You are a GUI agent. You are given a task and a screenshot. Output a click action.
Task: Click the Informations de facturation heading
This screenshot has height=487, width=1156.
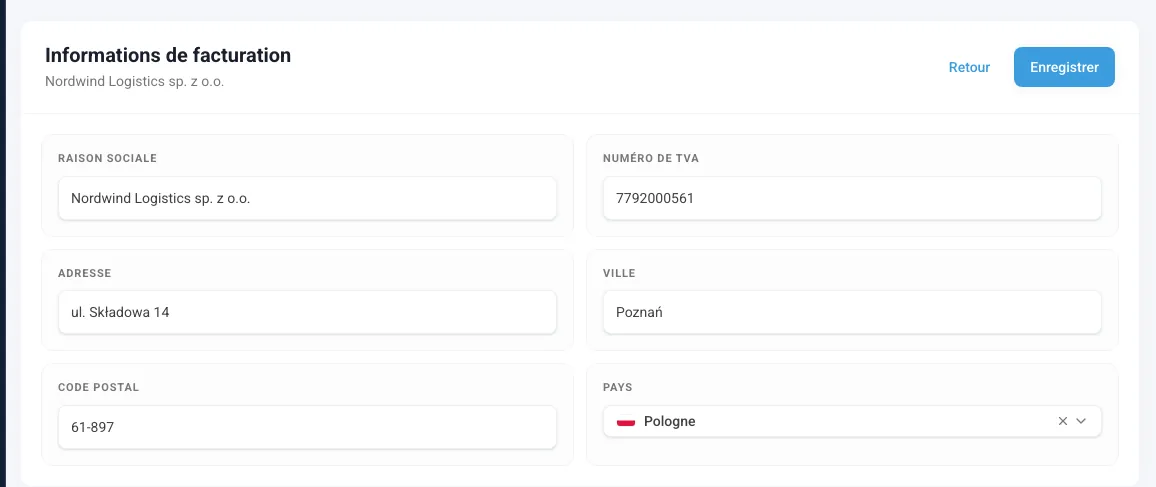point(168,55)
